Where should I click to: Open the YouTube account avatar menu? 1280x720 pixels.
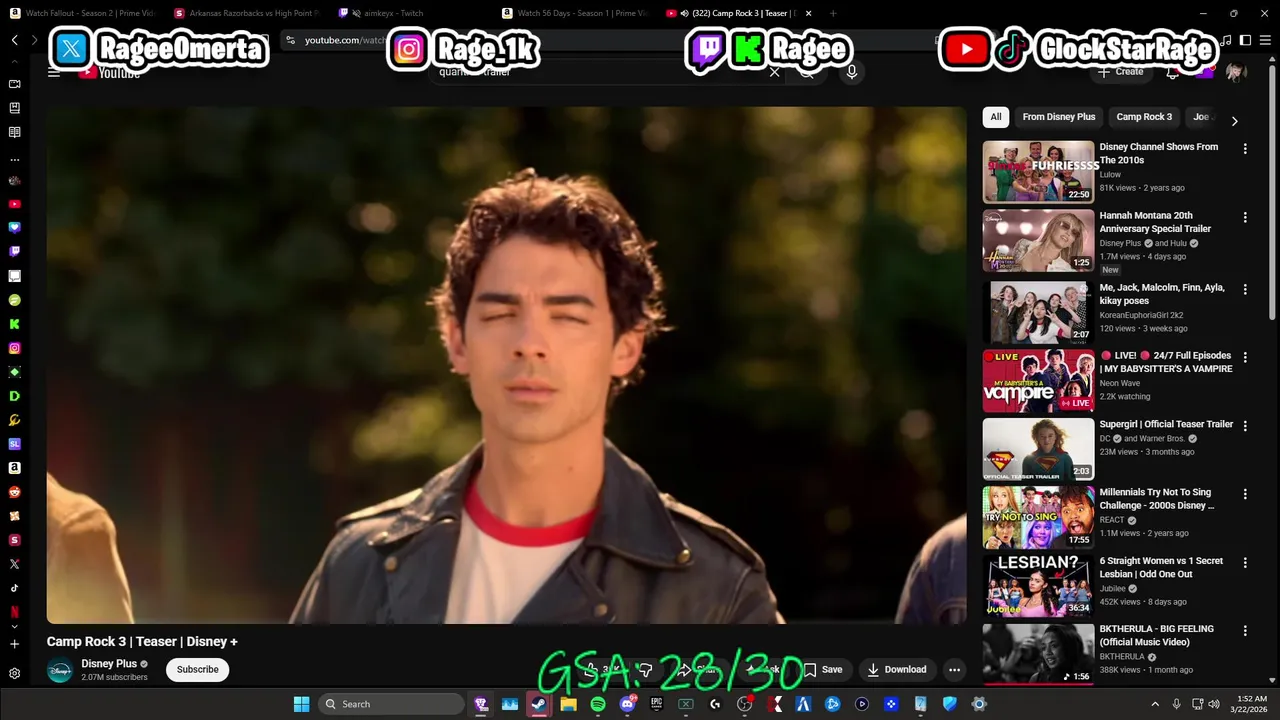point(1236,72)
